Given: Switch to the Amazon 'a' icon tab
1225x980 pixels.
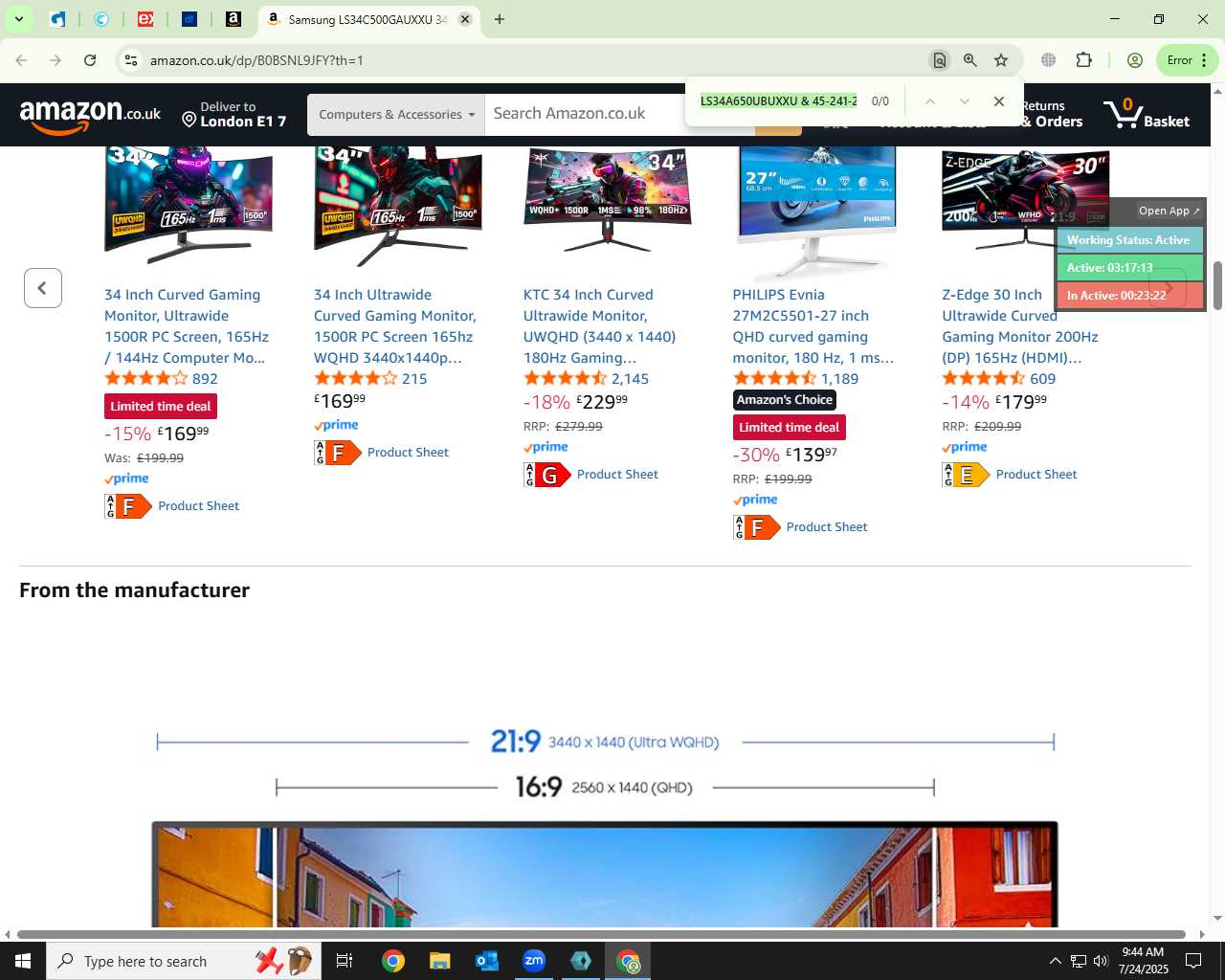Looking at the screenshot, I should 234,19.
